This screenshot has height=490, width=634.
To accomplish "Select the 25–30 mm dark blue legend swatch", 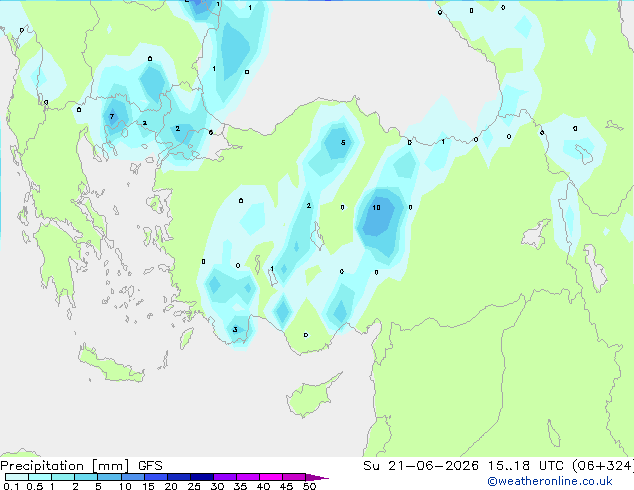I will coord(201,477).
